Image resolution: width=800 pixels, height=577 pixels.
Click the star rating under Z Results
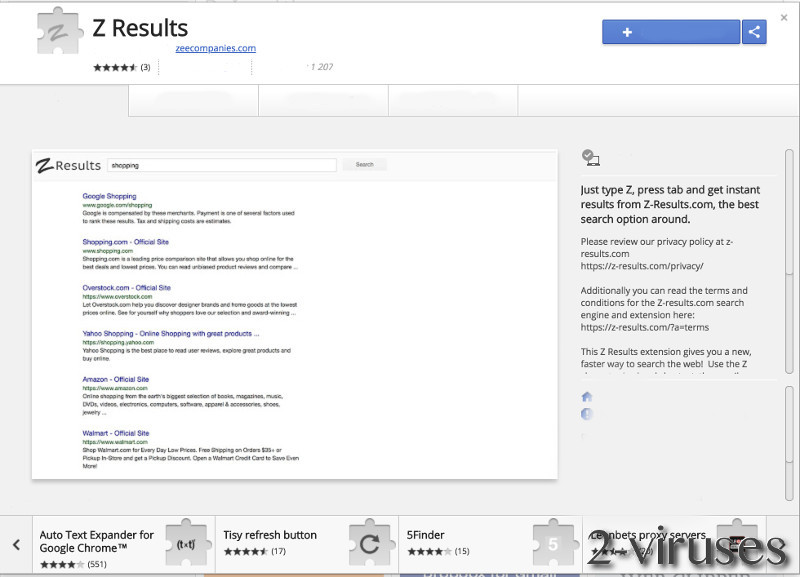click(x=115, y=67)
